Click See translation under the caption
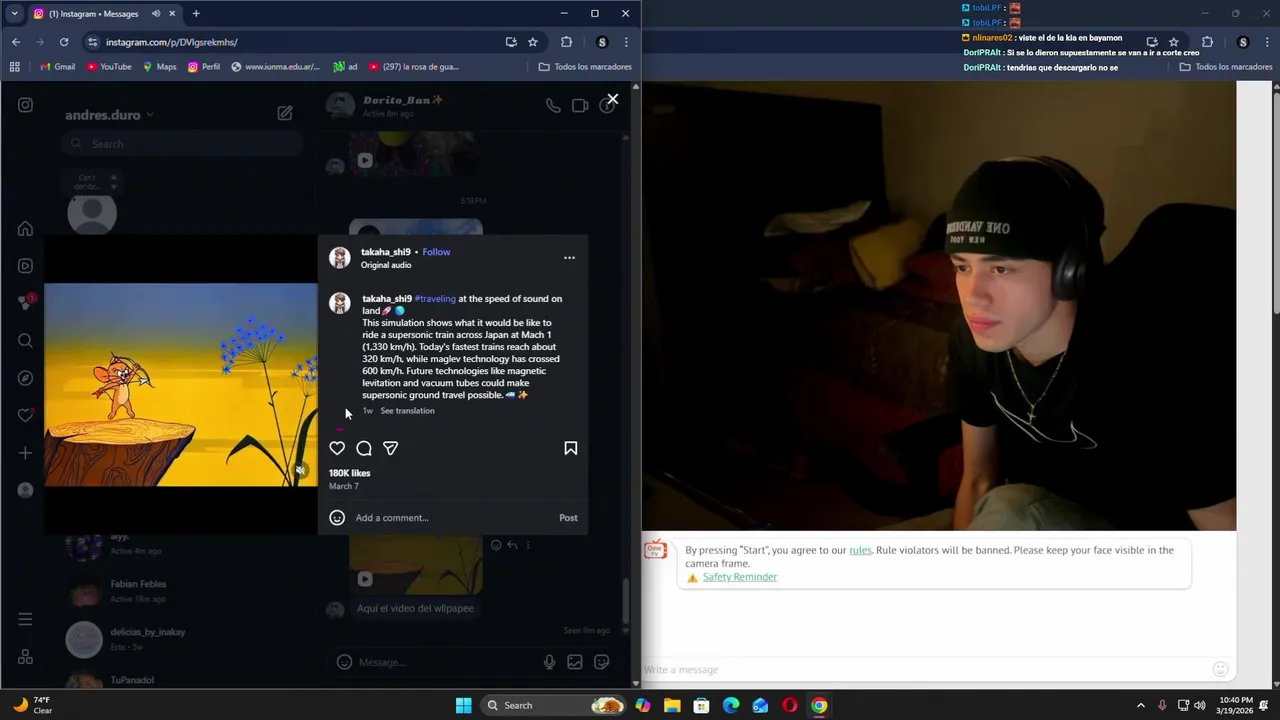Screen dimensions: 1280x720 [x=407, y=411]
